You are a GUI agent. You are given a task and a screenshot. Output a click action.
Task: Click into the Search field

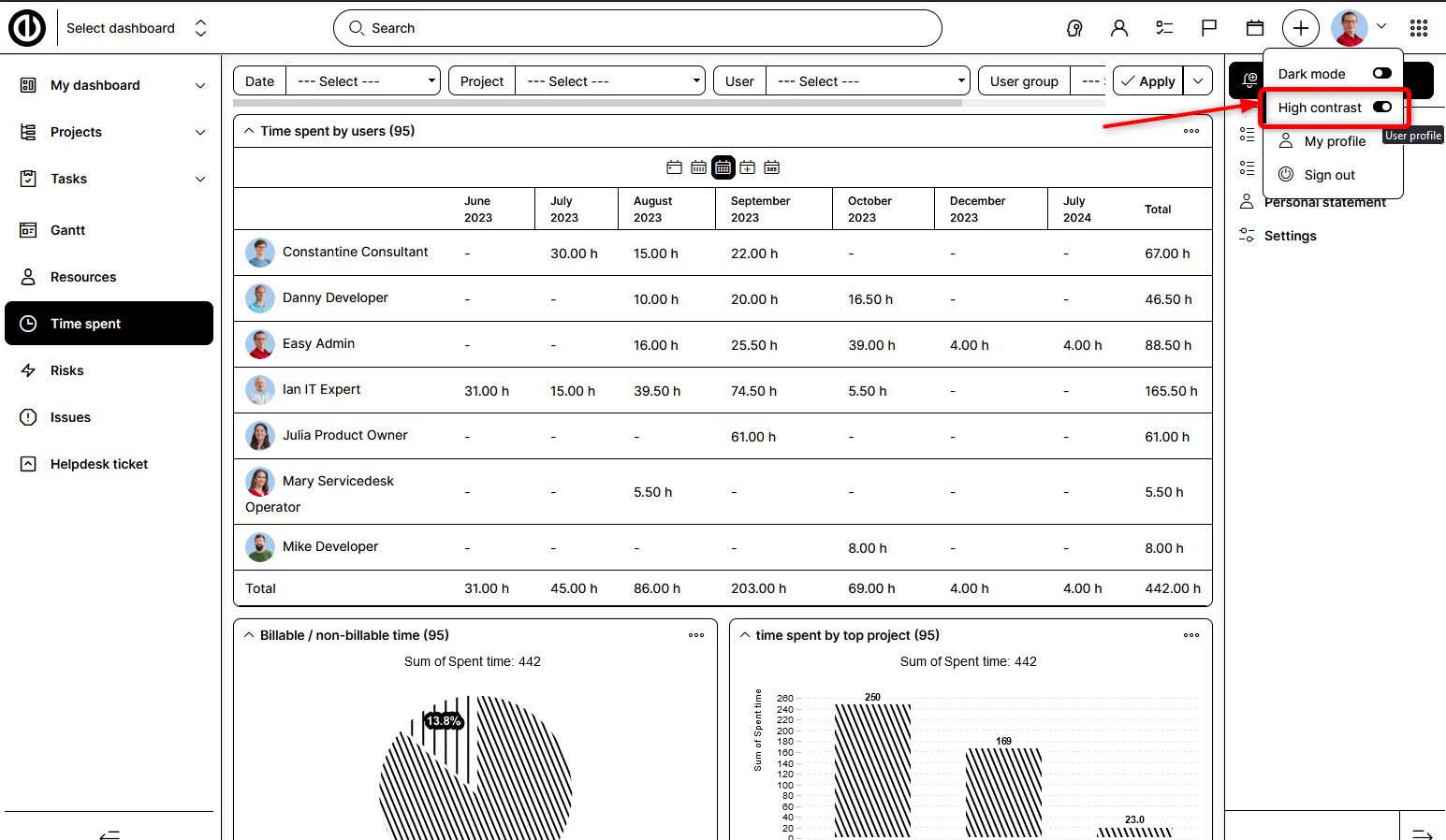click(x=636, y=28)
